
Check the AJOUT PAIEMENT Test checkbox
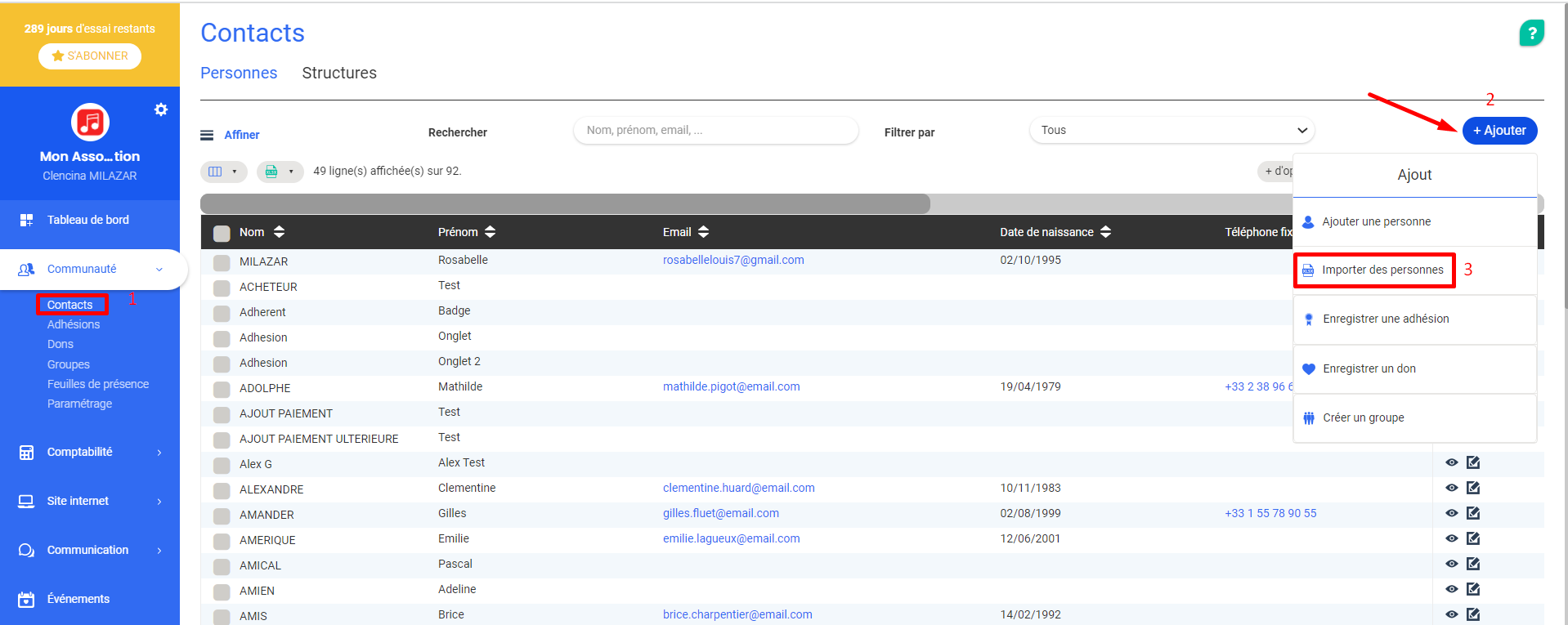(x=222, y=415)
